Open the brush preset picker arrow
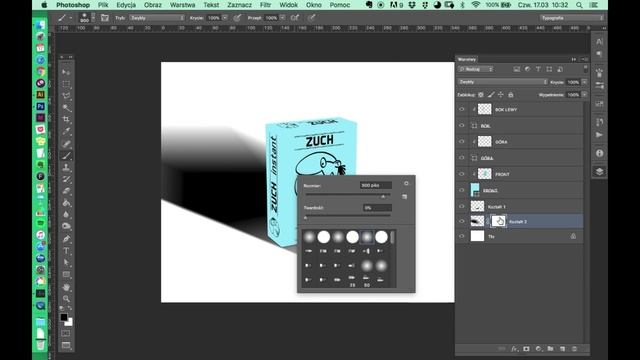The width and height of the screenshot is (640, 360). (x=93, y=18)
